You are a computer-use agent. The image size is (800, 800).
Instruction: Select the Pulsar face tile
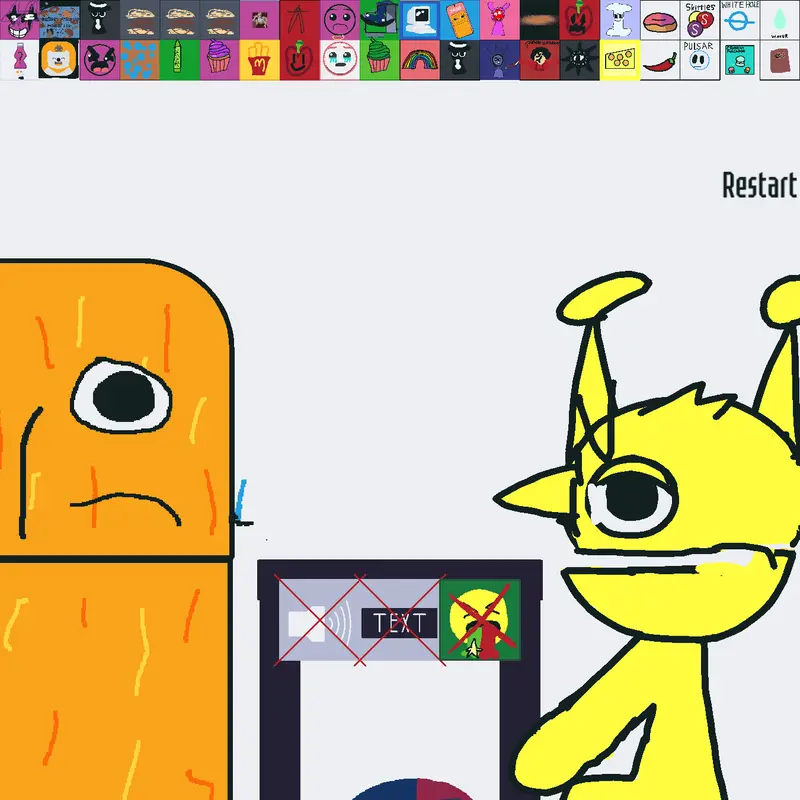pyautogui.click(x=699, y=60)
